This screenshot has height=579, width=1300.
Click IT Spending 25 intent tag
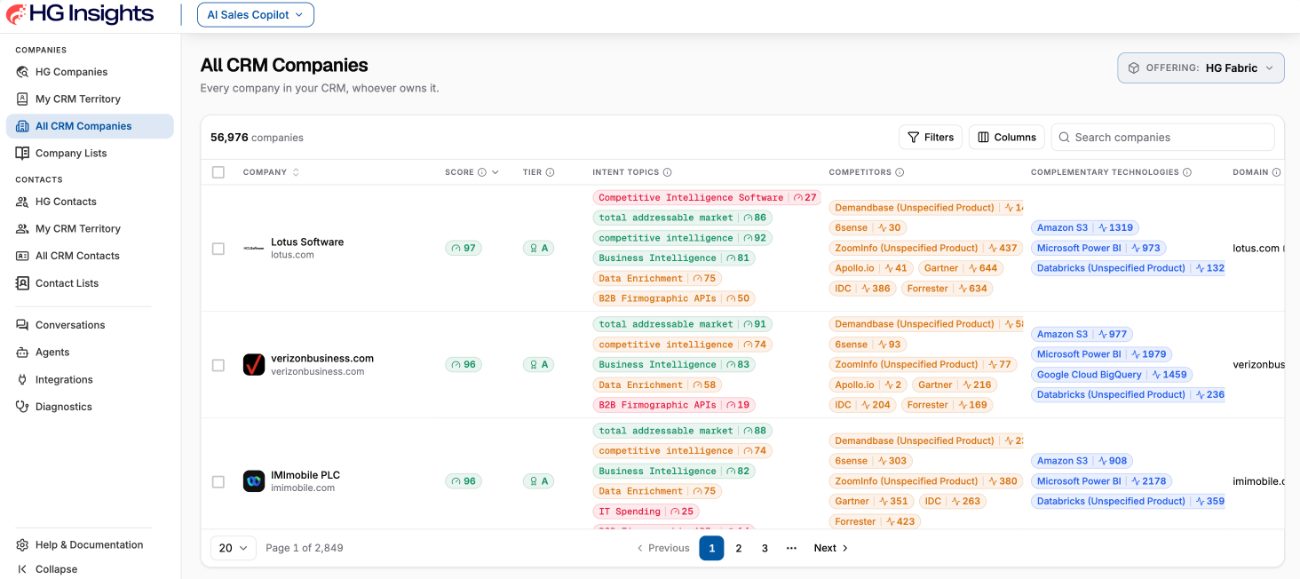coord(646,511)
